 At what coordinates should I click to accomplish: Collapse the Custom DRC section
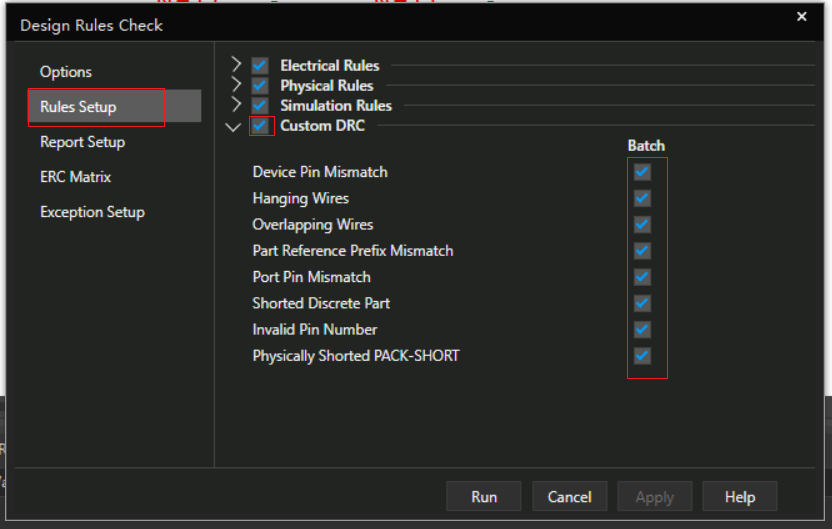[x=233, y=127]
